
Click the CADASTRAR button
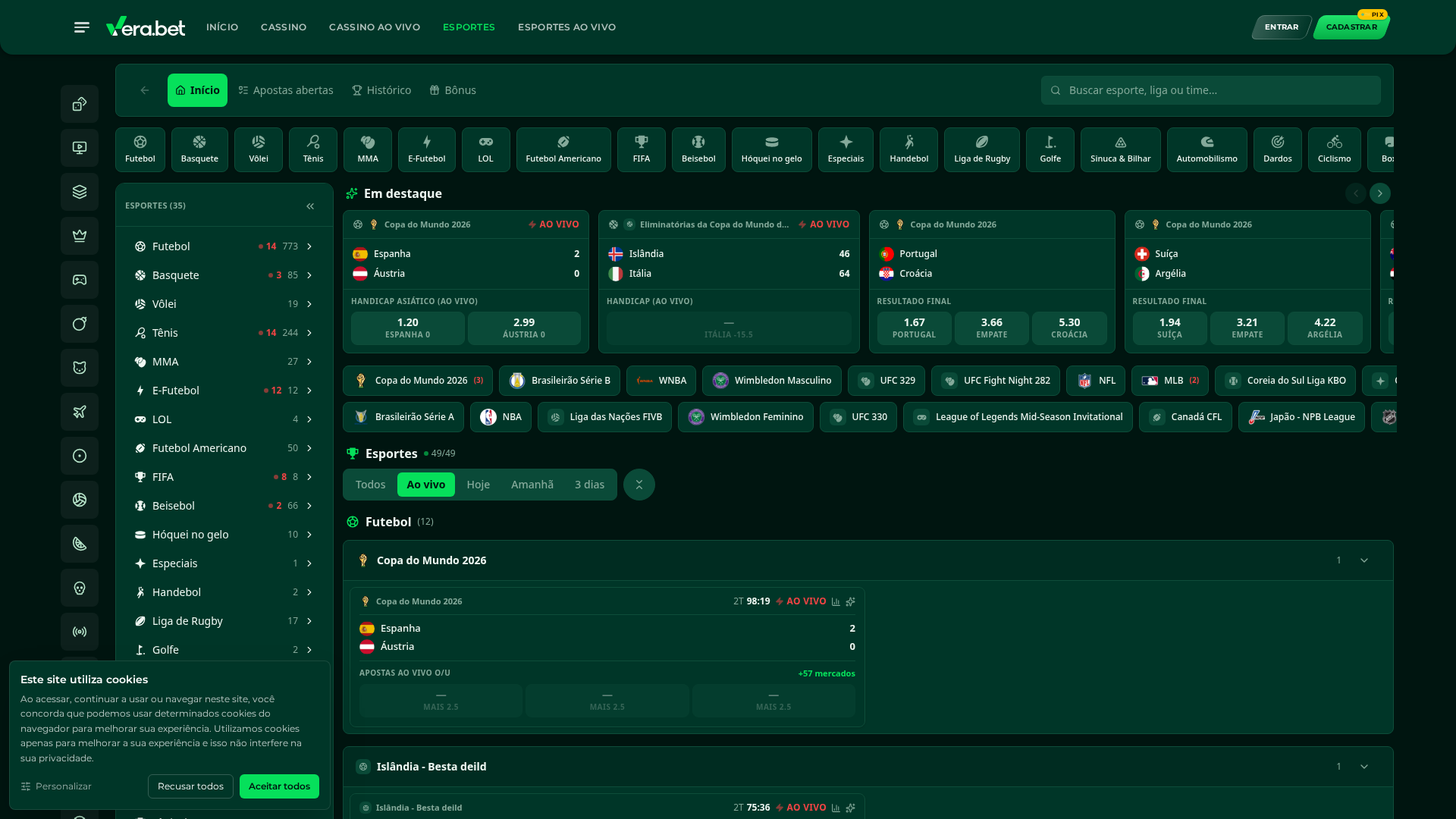click(1351, 27)
